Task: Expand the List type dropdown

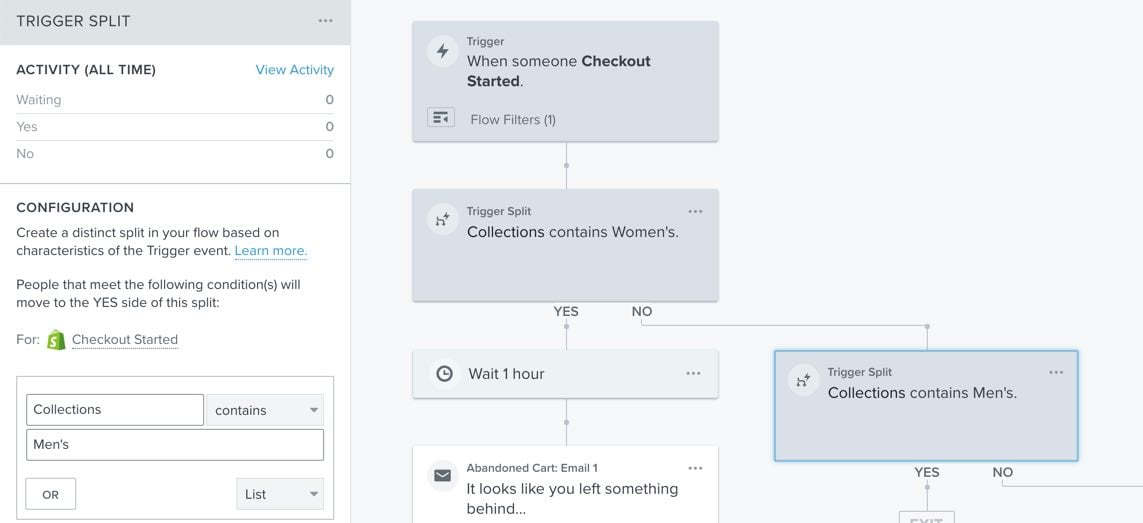Action: click(280, 494)
